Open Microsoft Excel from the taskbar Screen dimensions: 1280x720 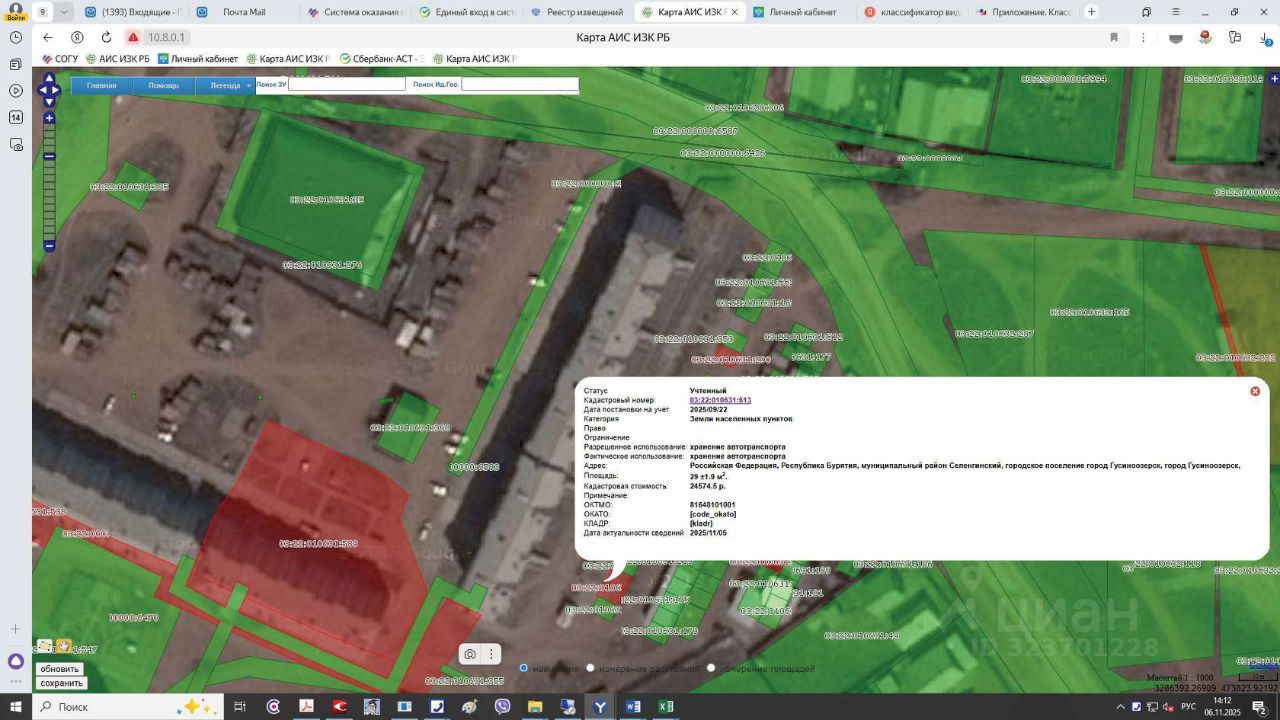(666, 707)
